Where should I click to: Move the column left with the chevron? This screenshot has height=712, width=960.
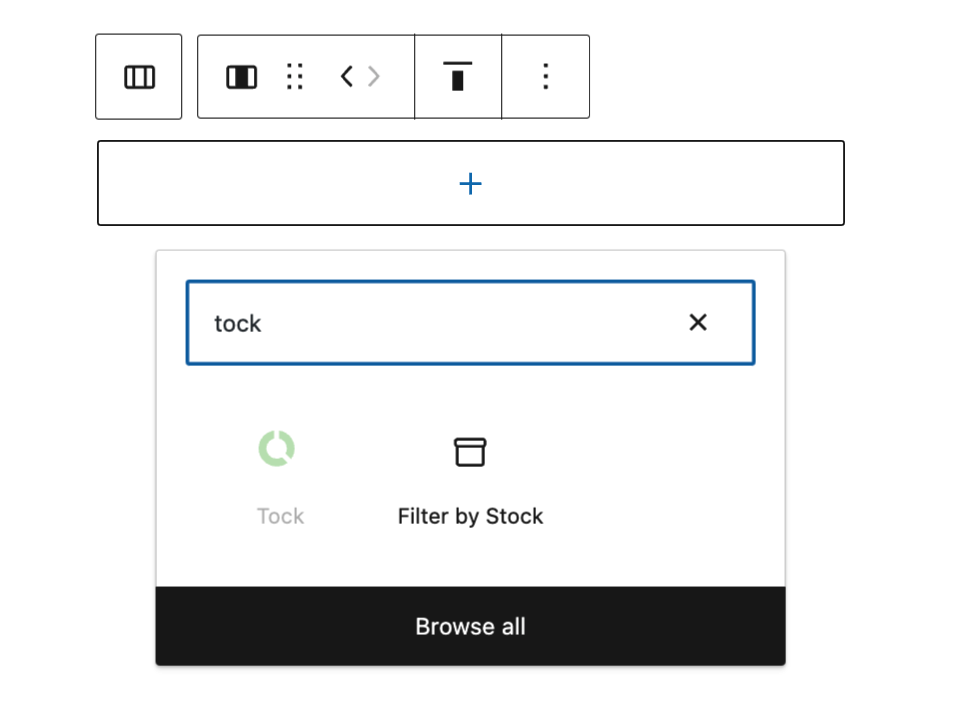[x=346, y=77]
